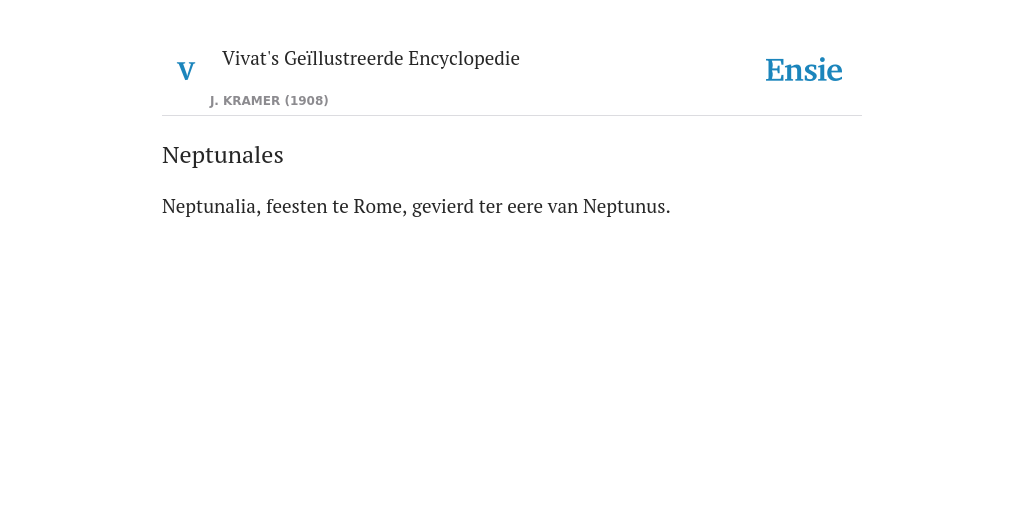
Task: Click the KRAMER surname in the byline
Action: 251,101
